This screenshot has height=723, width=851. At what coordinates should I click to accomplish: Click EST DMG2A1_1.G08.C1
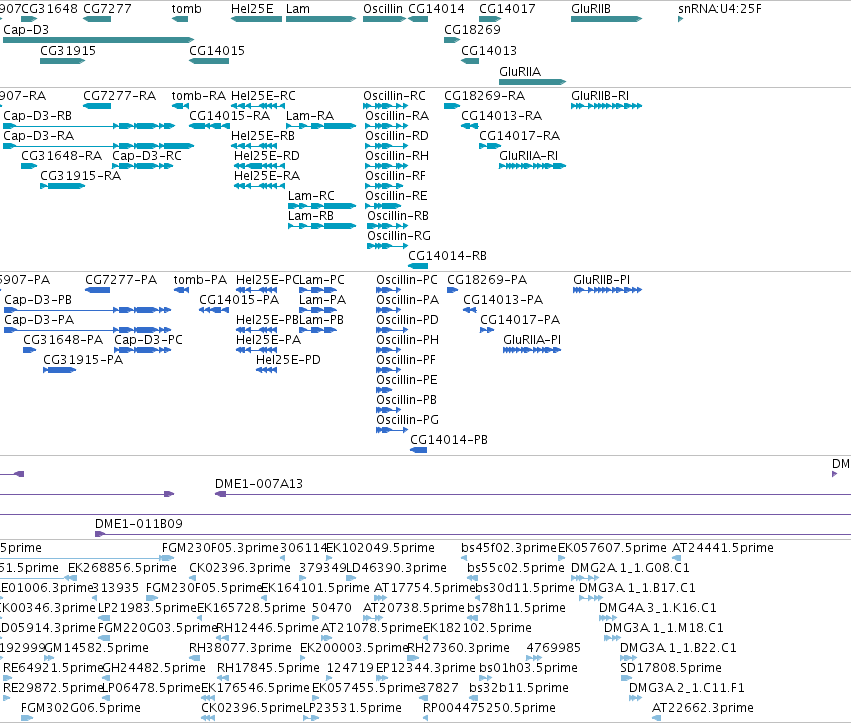pyautogui.click(x=630, y=568)
